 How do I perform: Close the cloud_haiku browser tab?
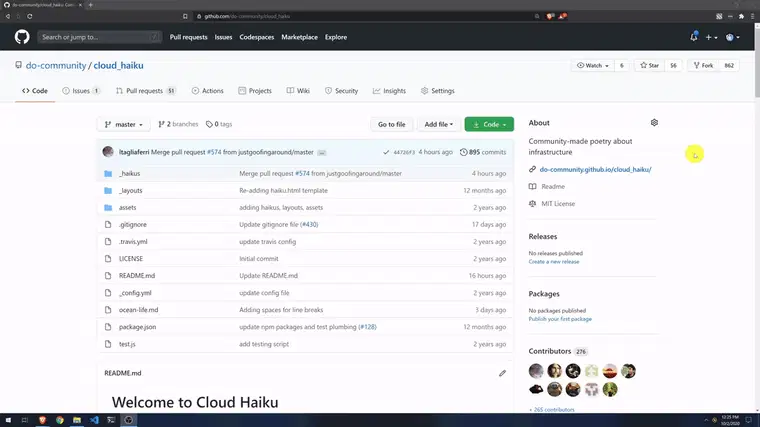80,5
